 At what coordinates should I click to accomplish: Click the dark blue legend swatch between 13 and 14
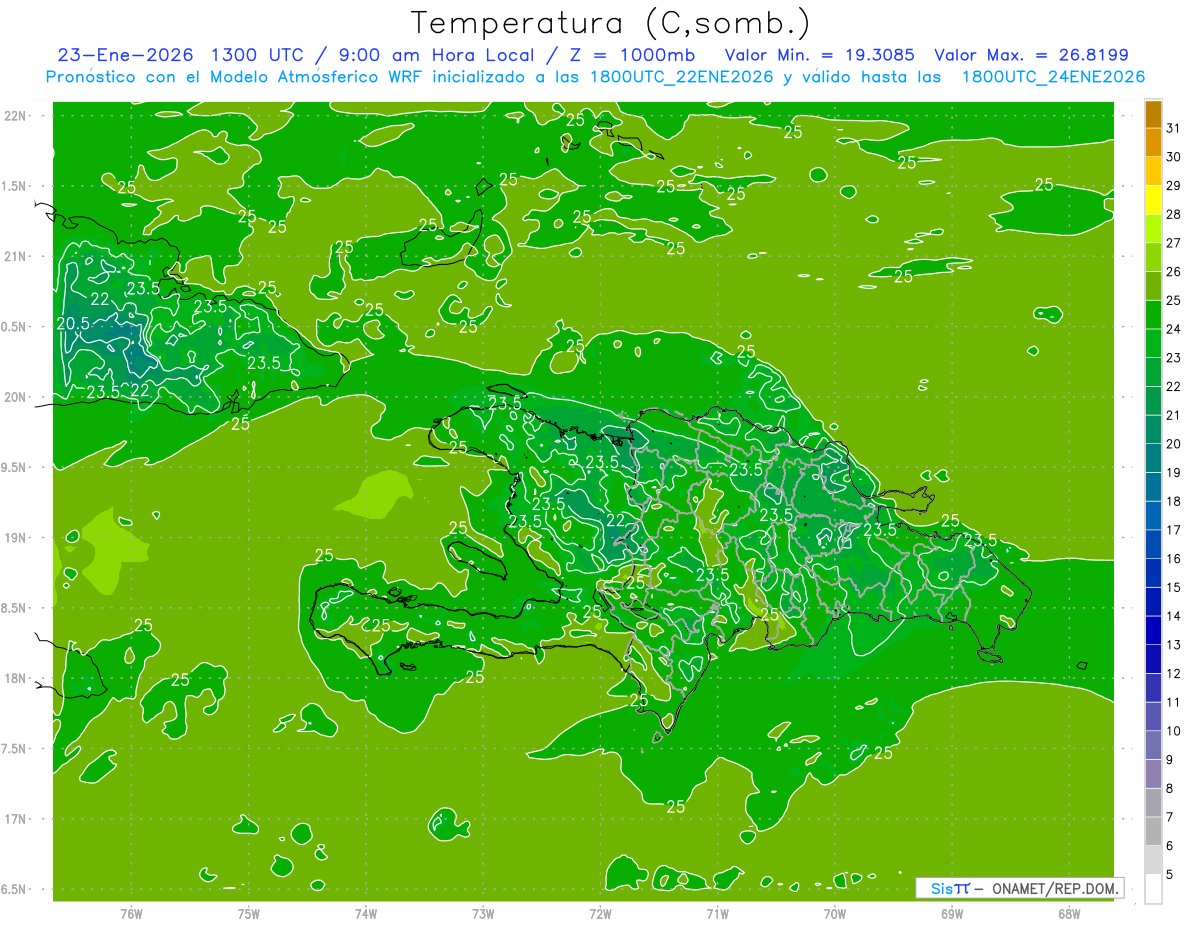pyautogui.click(x=1153, y=630)
